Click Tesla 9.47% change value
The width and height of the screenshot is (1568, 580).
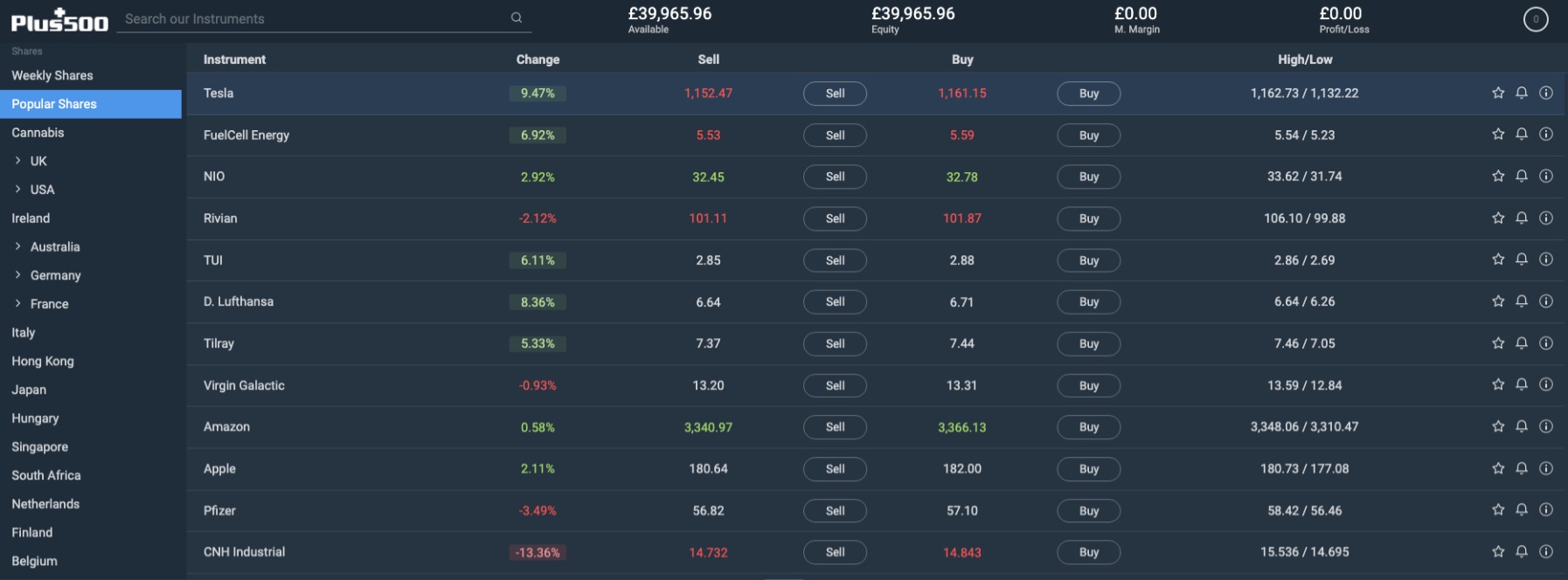[538, 93]
